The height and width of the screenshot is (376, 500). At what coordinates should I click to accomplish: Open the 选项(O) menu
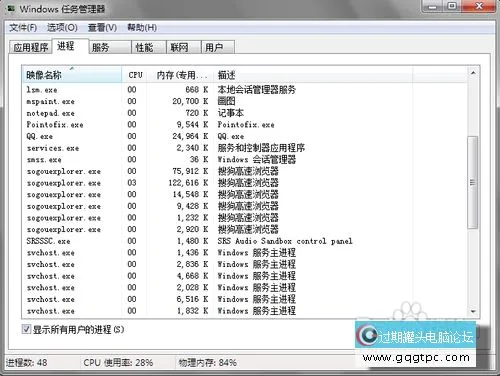pos(62,28)
